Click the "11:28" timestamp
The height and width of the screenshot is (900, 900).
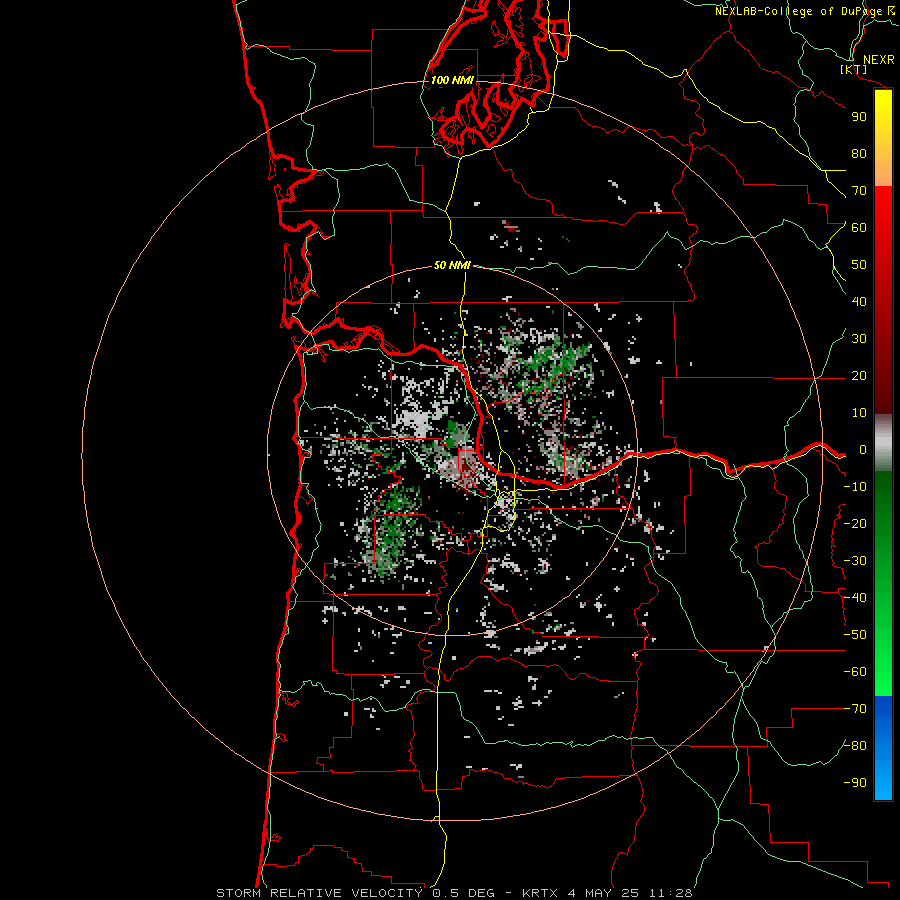(671, 893)
